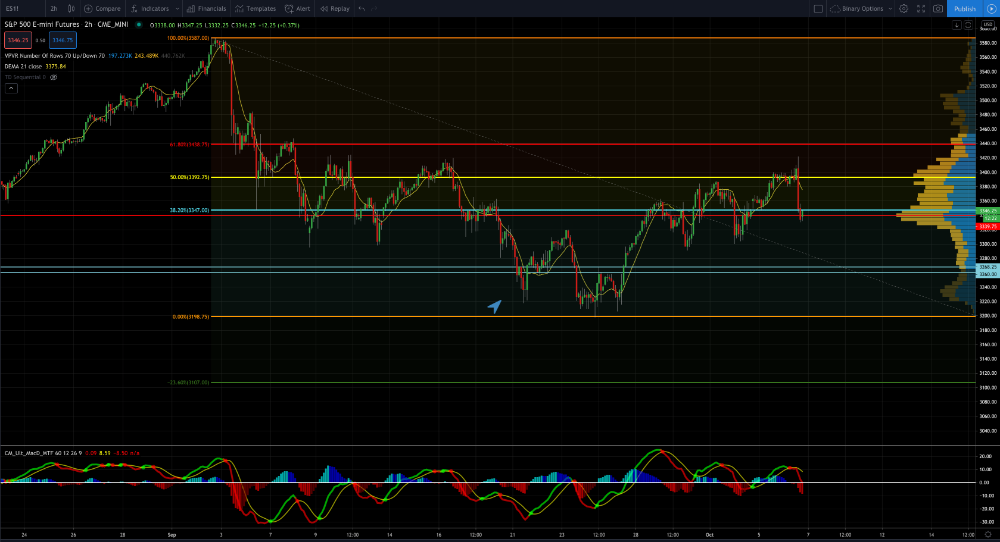Click the cyan 3360.00 price axis label
The height and width of the screenshot is (542, 1000).
tap(987, 274)
